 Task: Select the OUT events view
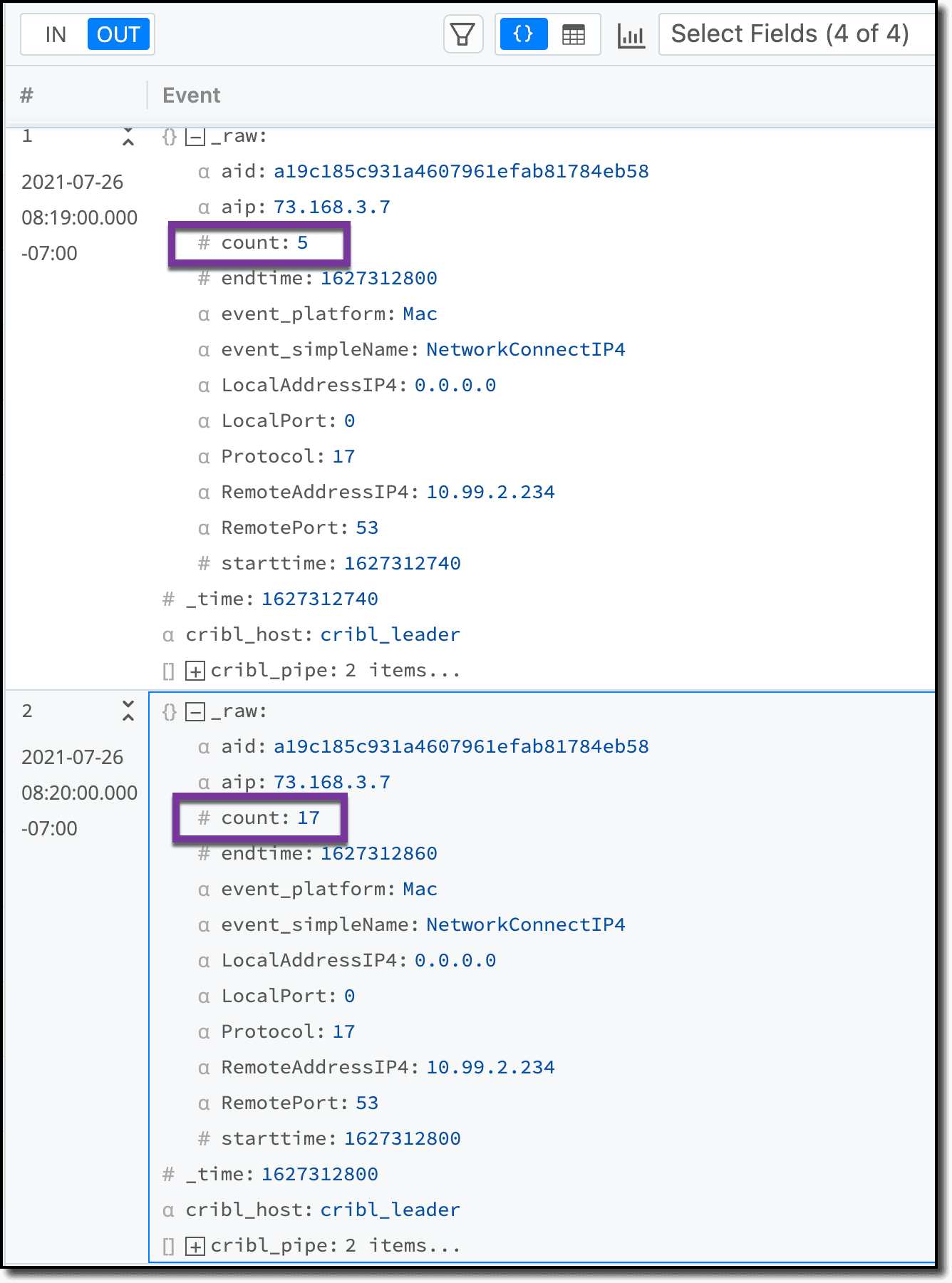point(118,34)
